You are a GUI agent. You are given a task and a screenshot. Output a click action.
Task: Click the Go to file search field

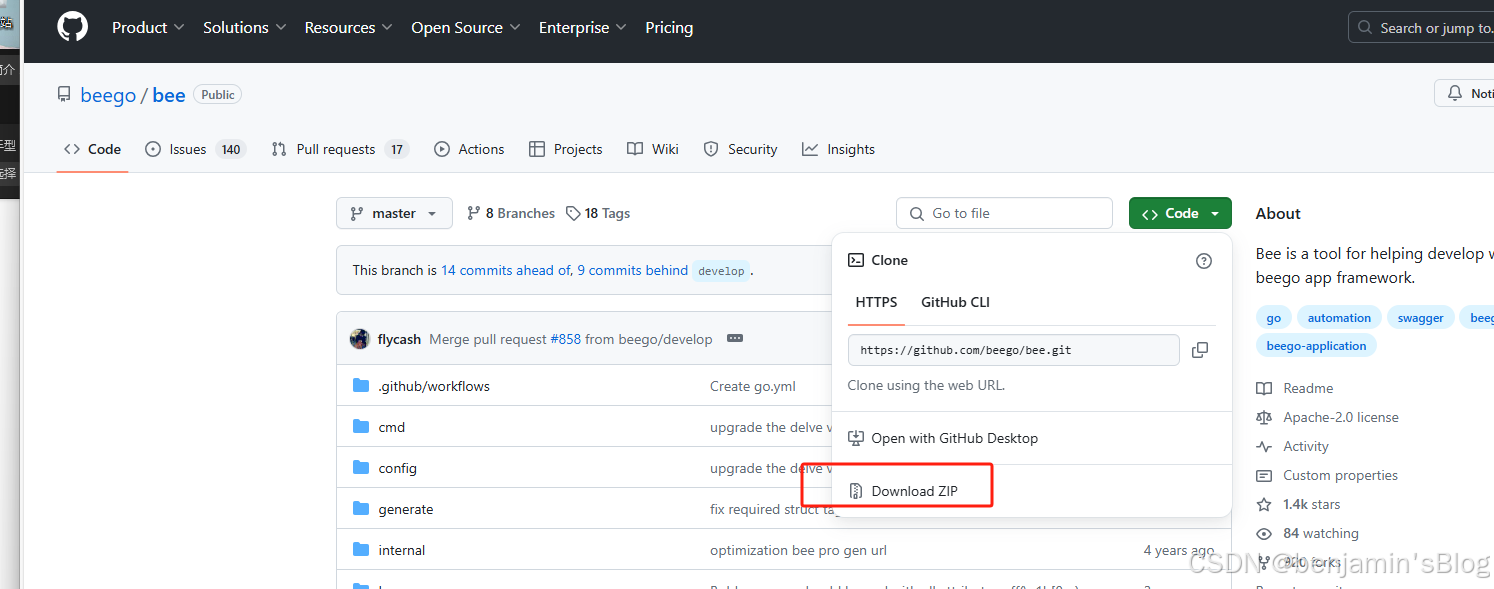pyautogui.click(x=1004, y=213)
